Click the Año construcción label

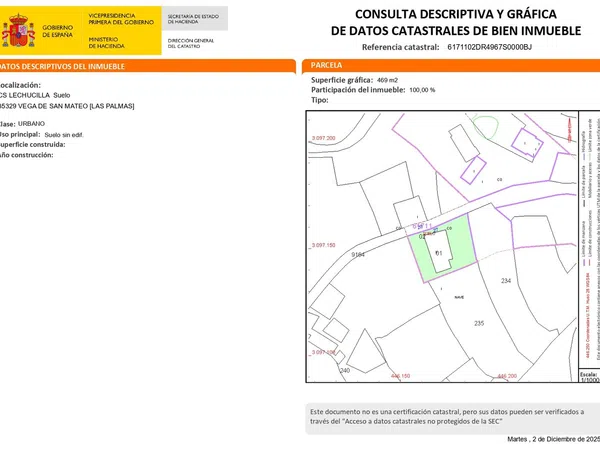point(26,155)
